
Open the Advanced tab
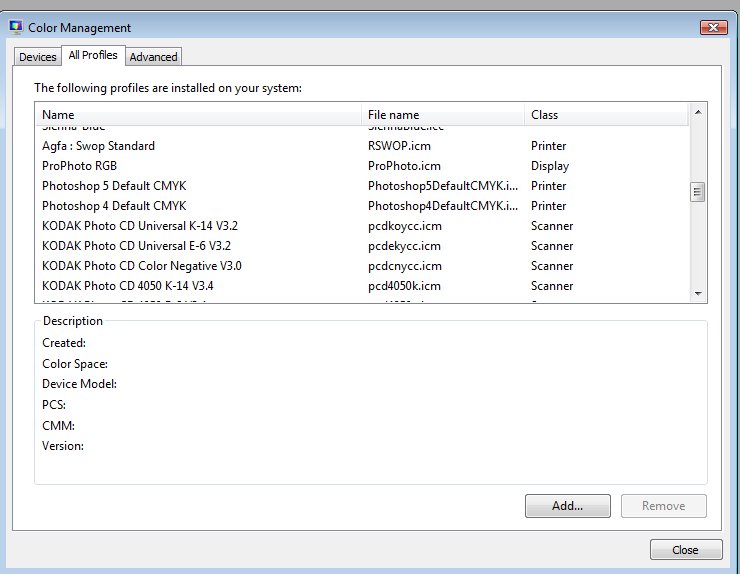153,57
